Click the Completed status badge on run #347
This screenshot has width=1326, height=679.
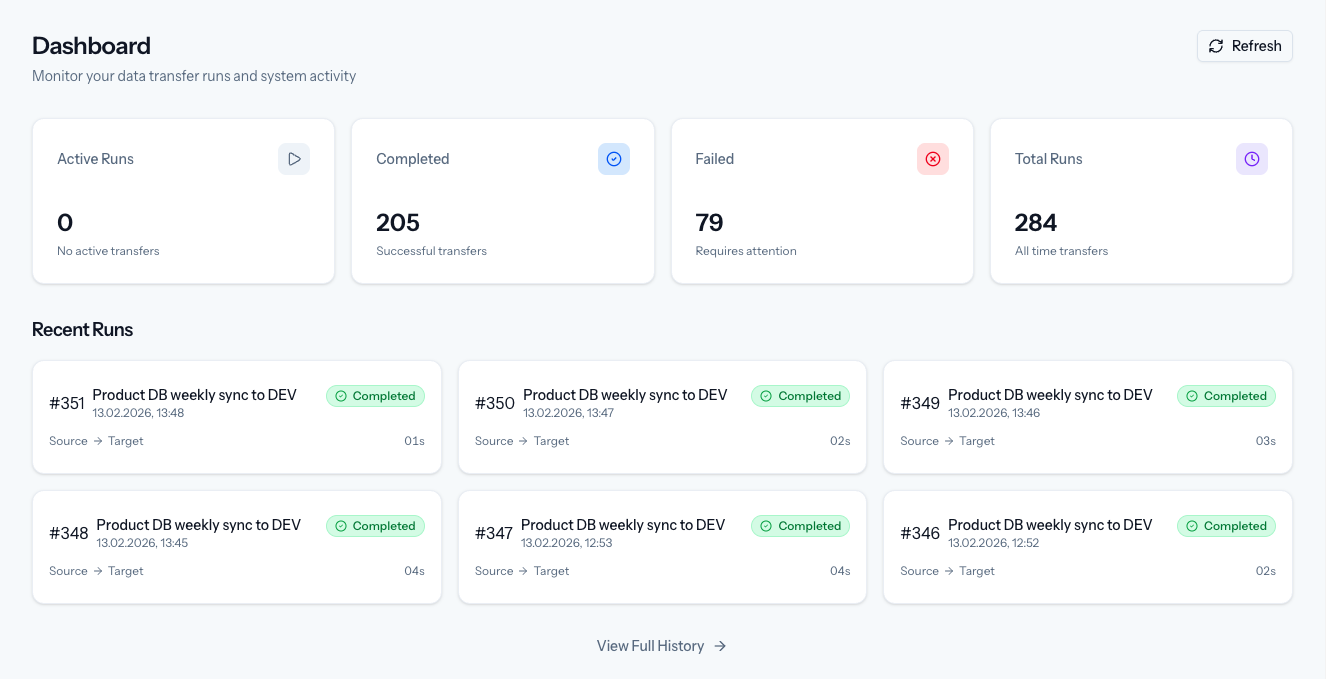pyautogui.click(x=800, y=526)
